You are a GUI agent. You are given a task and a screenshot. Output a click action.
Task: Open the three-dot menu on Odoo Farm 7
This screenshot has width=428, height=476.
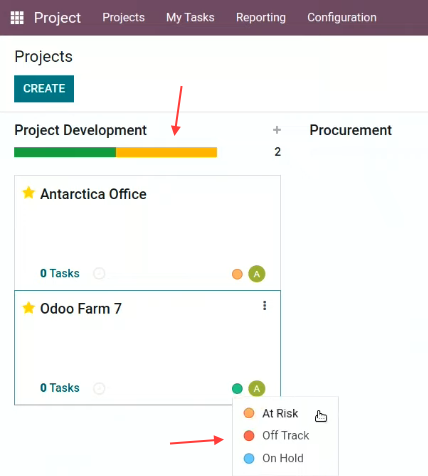[264, 306]
